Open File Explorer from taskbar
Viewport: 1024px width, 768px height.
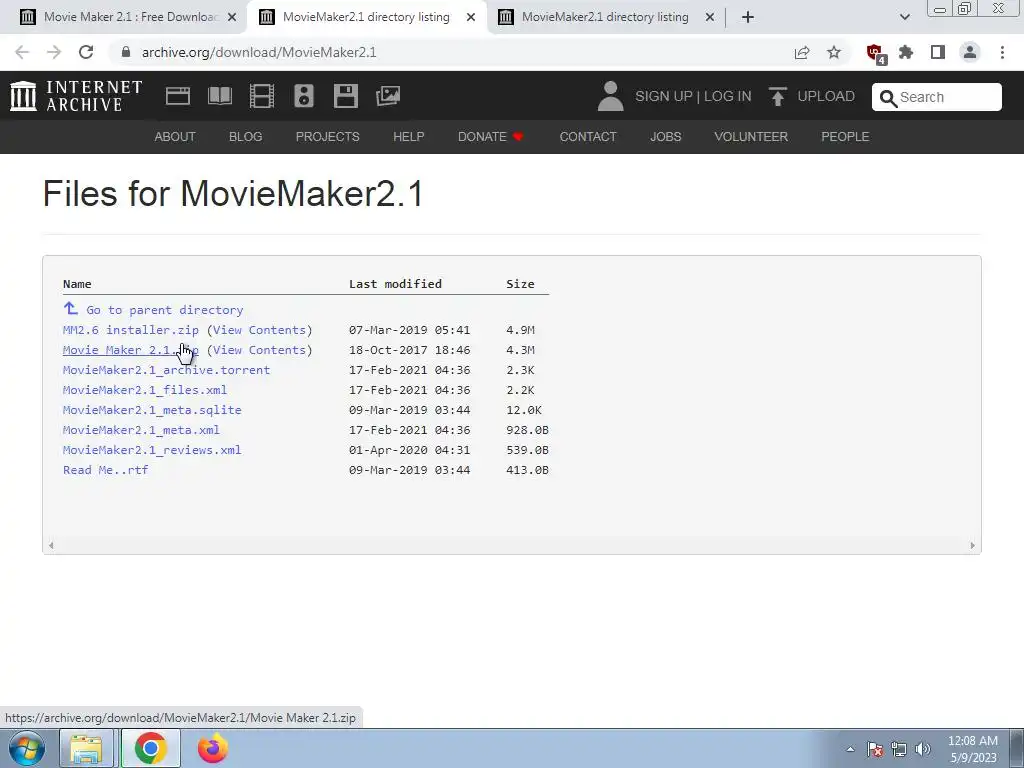pos(86,748)
